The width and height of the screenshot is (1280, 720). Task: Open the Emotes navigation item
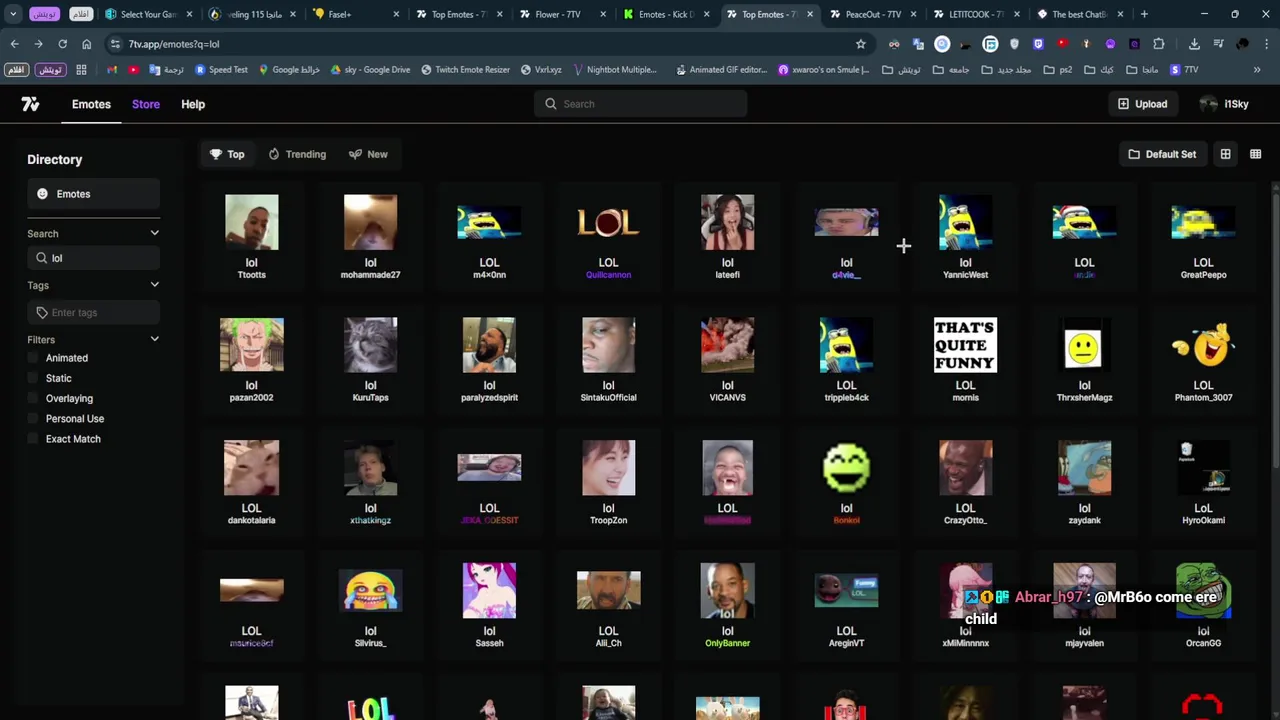tap(91, 104)
